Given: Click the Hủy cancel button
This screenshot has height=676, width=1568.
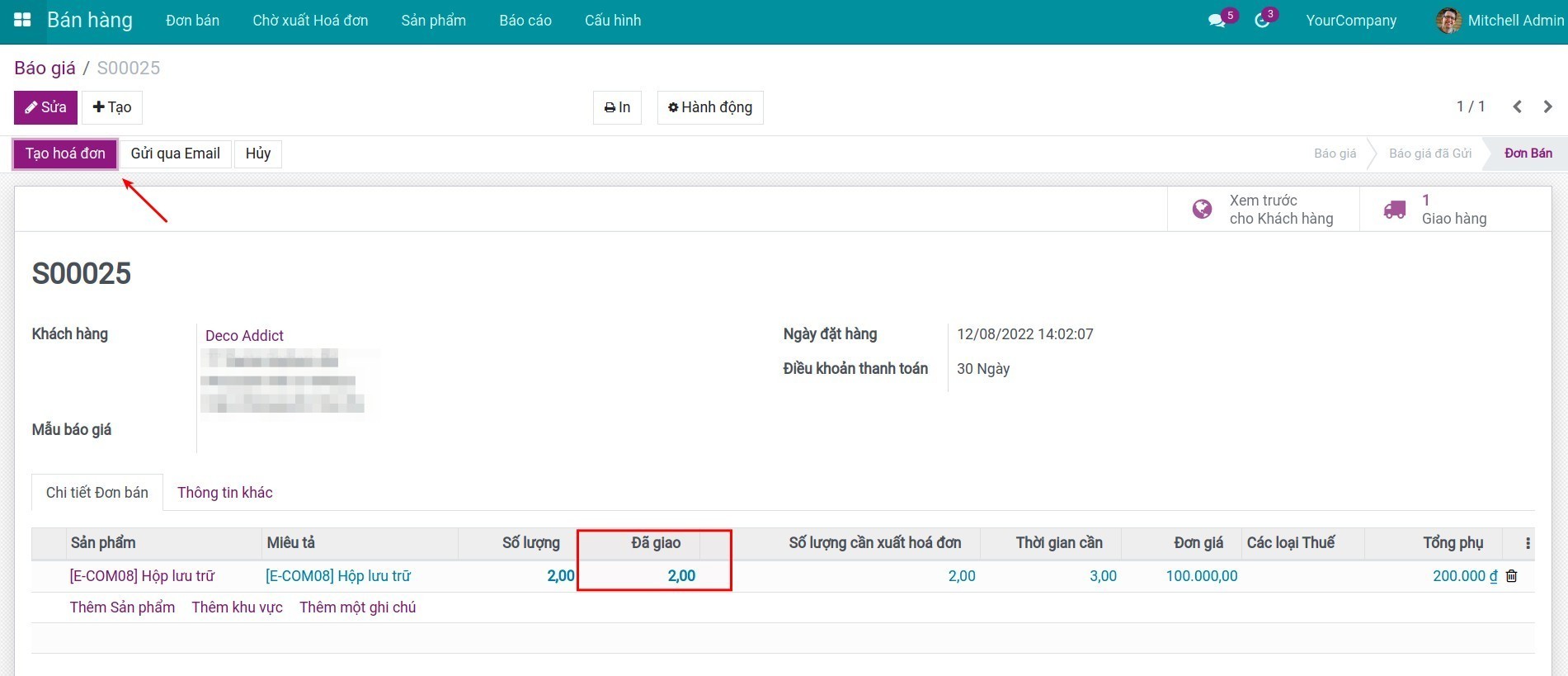Looking at the screenshot, I should (x=258, y=154).
